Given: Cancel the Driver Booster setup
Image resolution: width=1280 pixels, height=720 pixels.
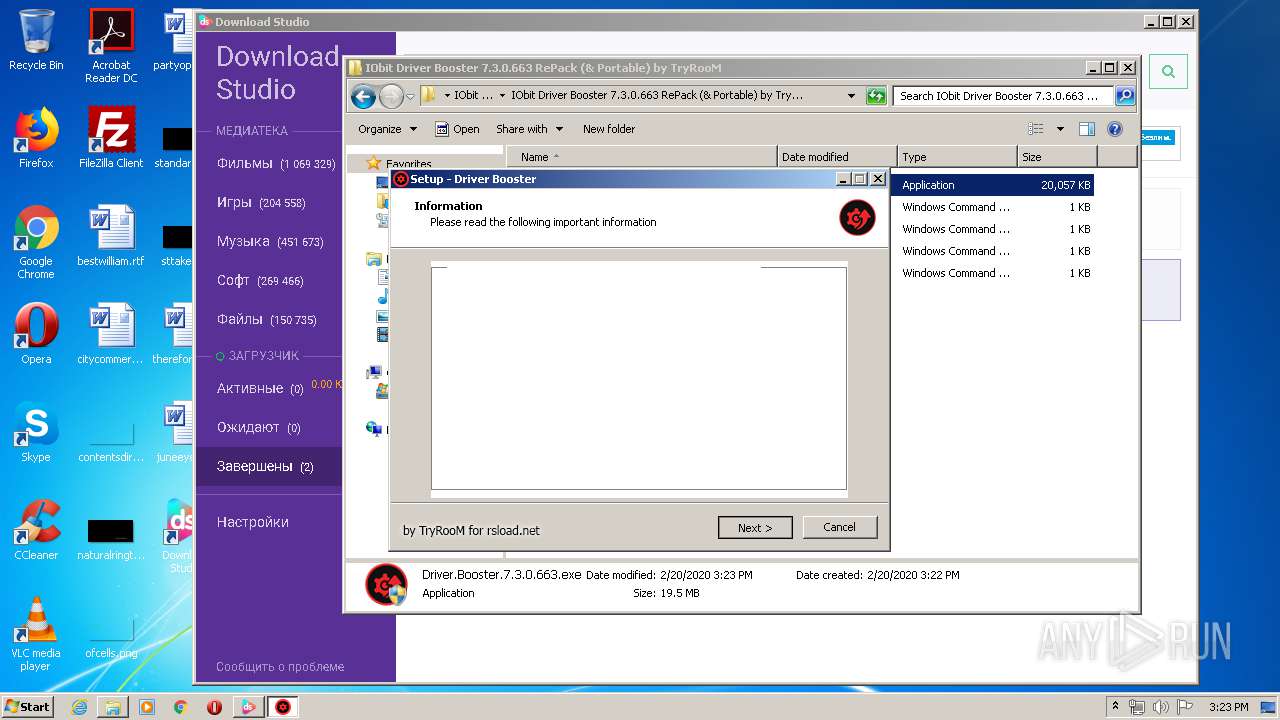Looking at the screenshot, I should [x=839, y=527].
